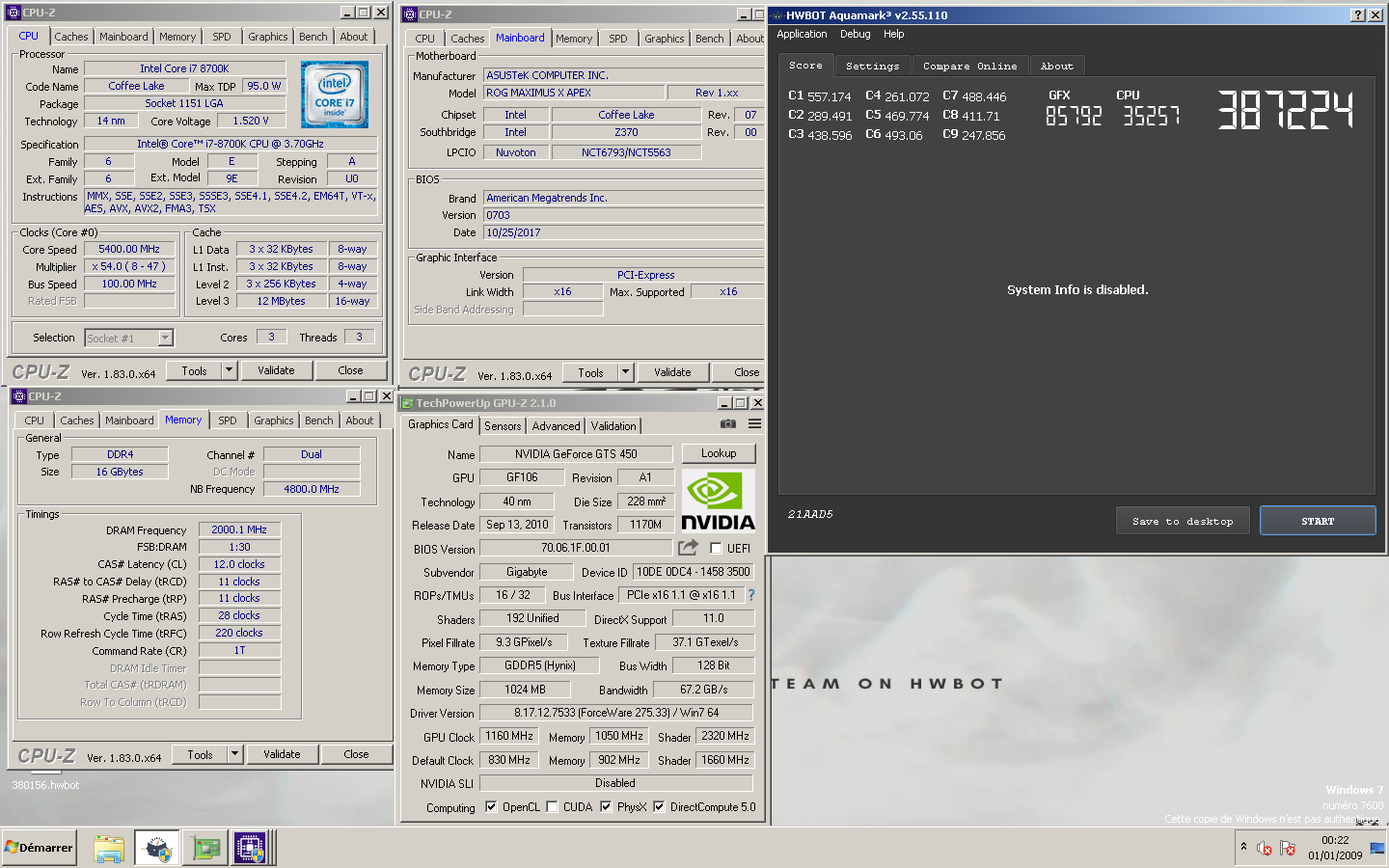Open the About tab in HWBOT Aquamark
The height and width of the screenshot is (868, 1389).
click(1057, 66)
